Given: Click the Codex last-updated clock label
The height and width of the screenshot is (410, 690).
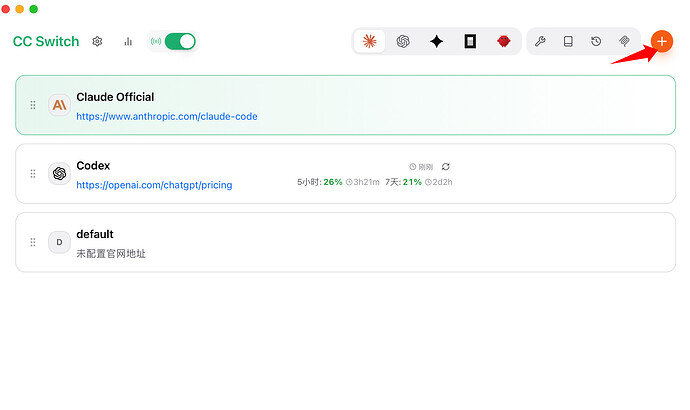Looking at the screenshot, I should click(421, 167).
